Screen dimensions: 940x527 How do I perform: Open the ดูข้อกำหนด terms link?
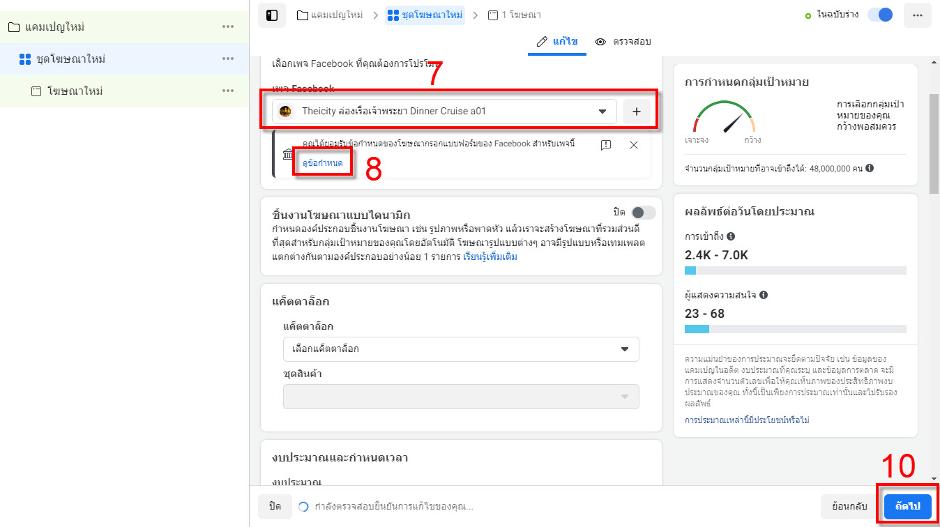[x=322, y=162]
